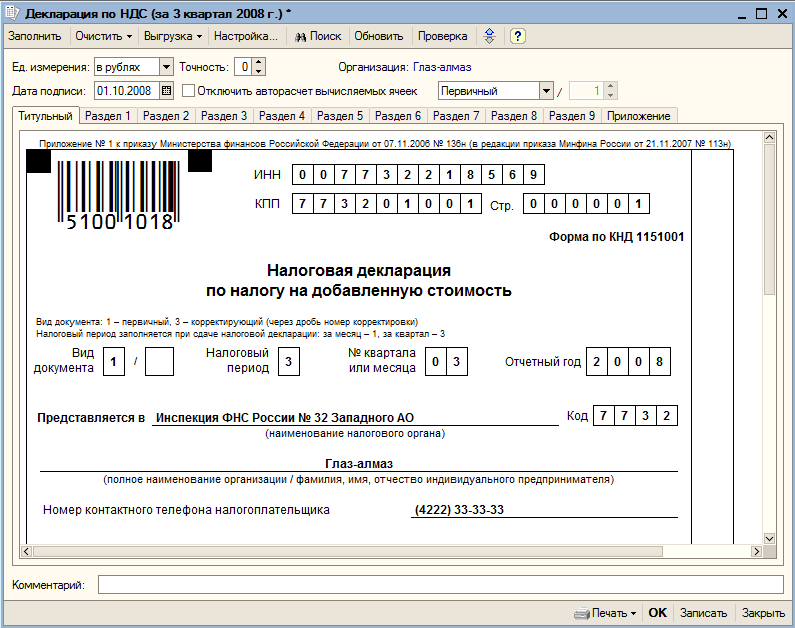The image size is (795, 628).
Task: Expand the Ед. измерения units dropdown
Action: tap(166, 67)
